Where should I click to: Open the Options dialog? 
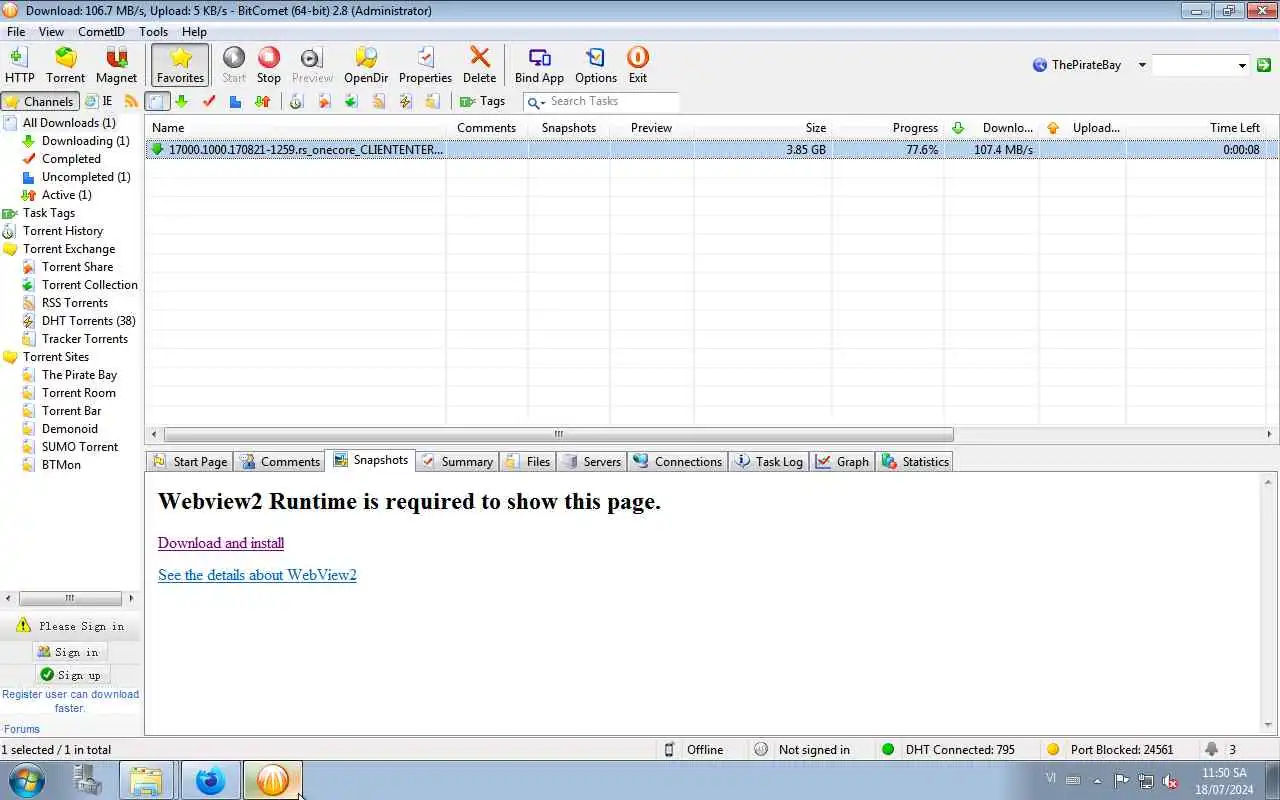coord(596,65)
